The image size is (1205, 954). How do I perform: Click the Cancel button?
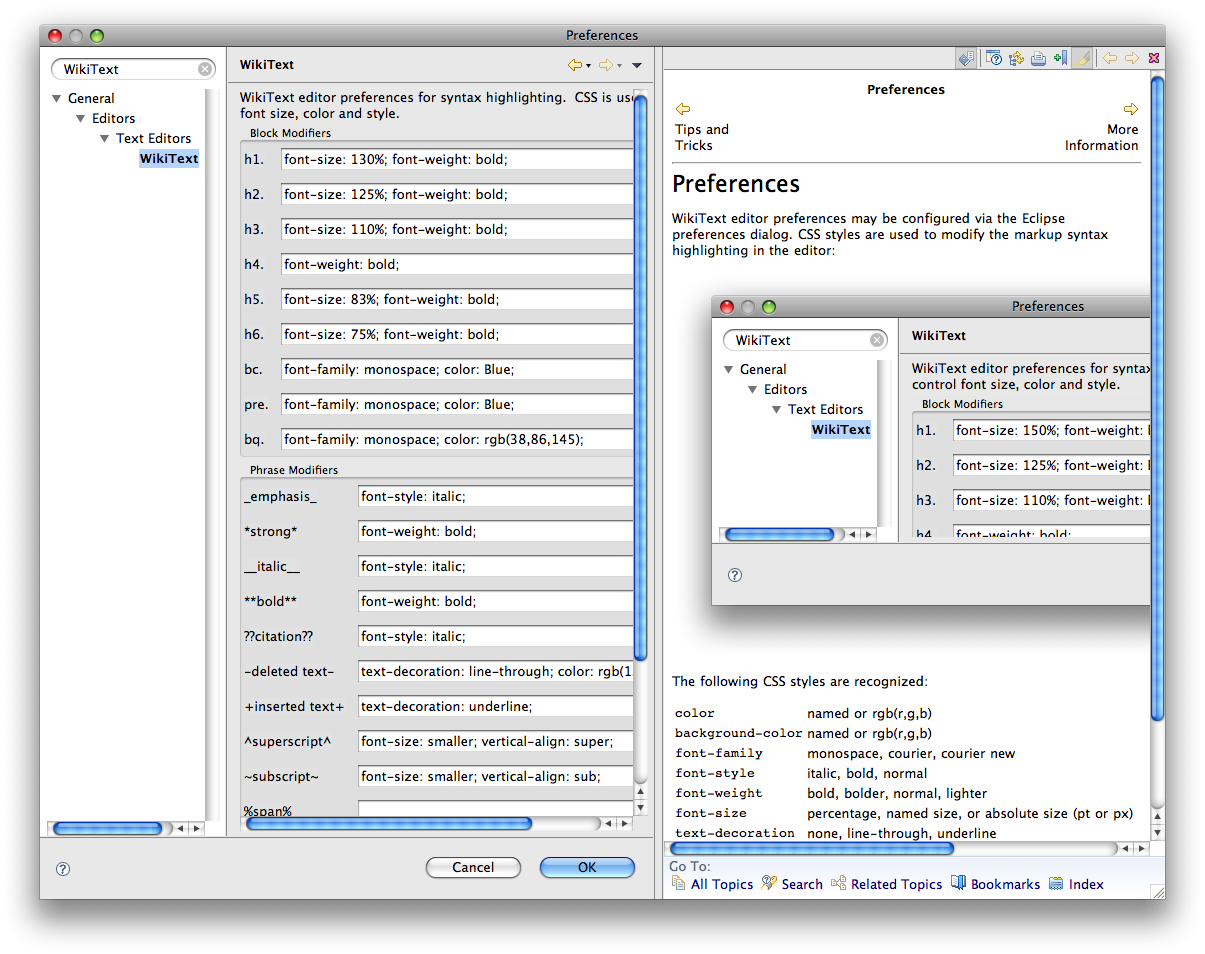coord(473,867)
